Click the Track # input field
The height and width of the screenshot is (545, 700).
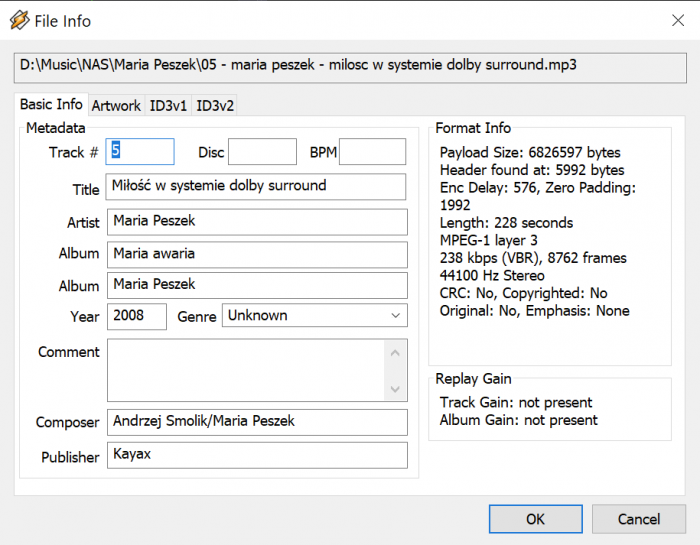click(140, 152)
